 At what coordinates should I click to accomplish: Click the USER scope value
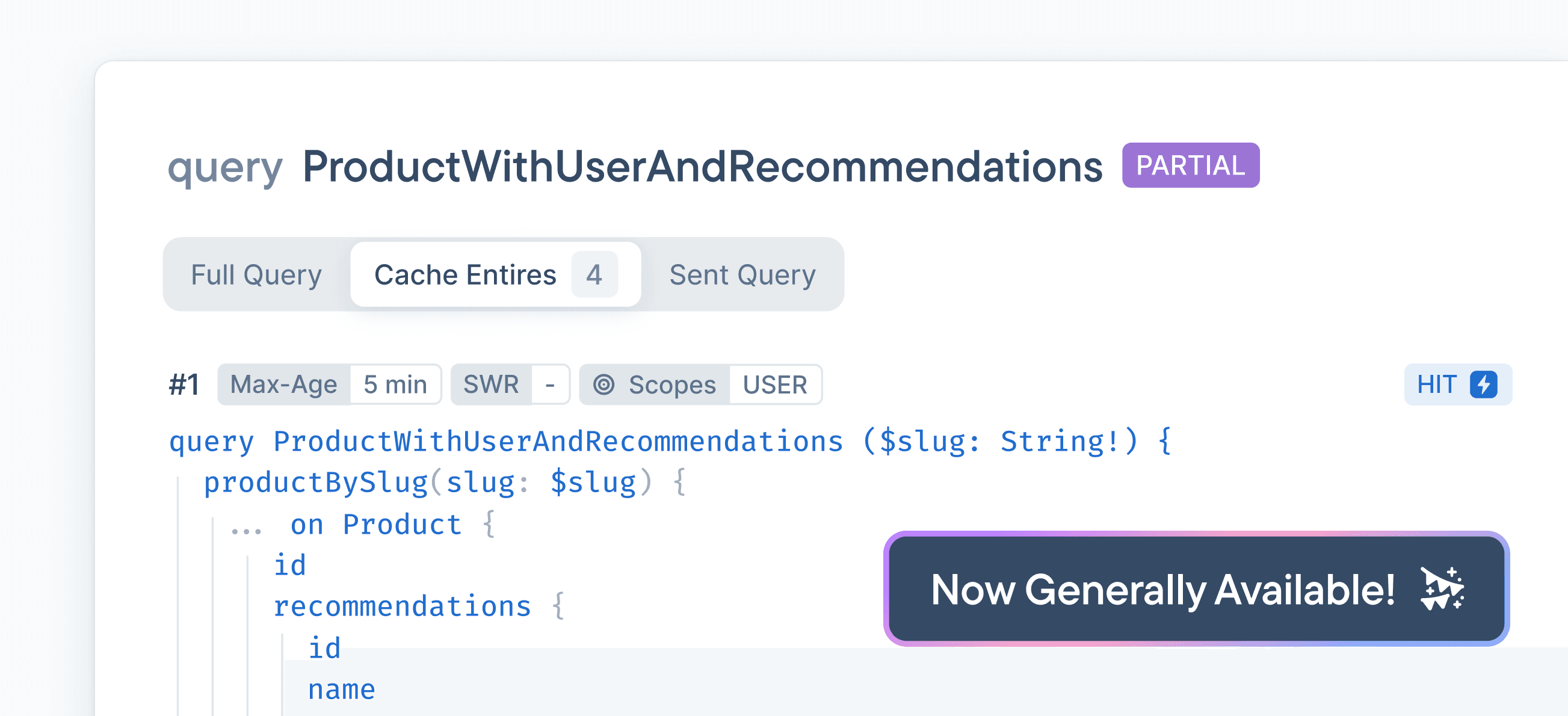coord(775,385)
